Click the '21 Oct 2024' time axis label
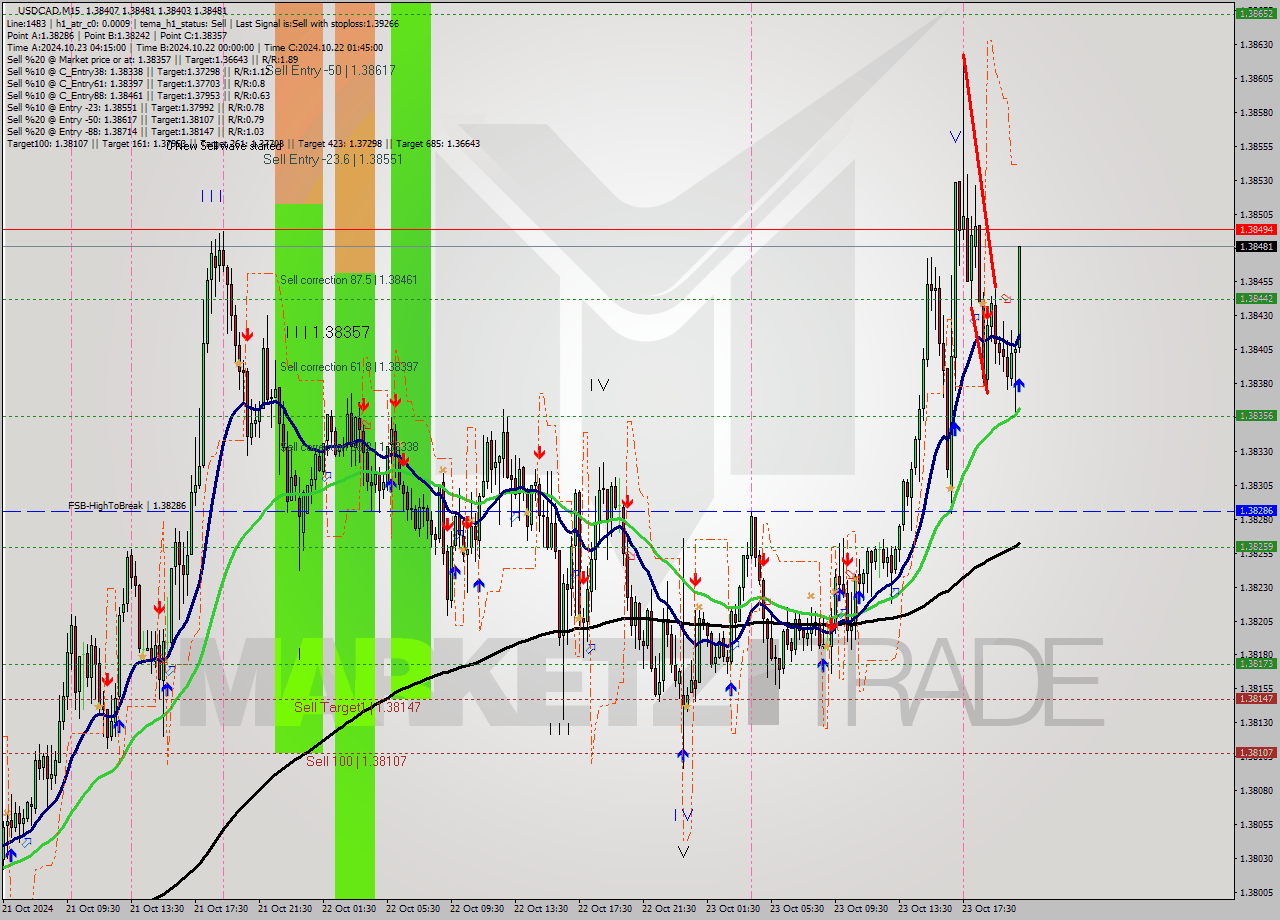This screenshot has width=1280, height=920. 29,908
